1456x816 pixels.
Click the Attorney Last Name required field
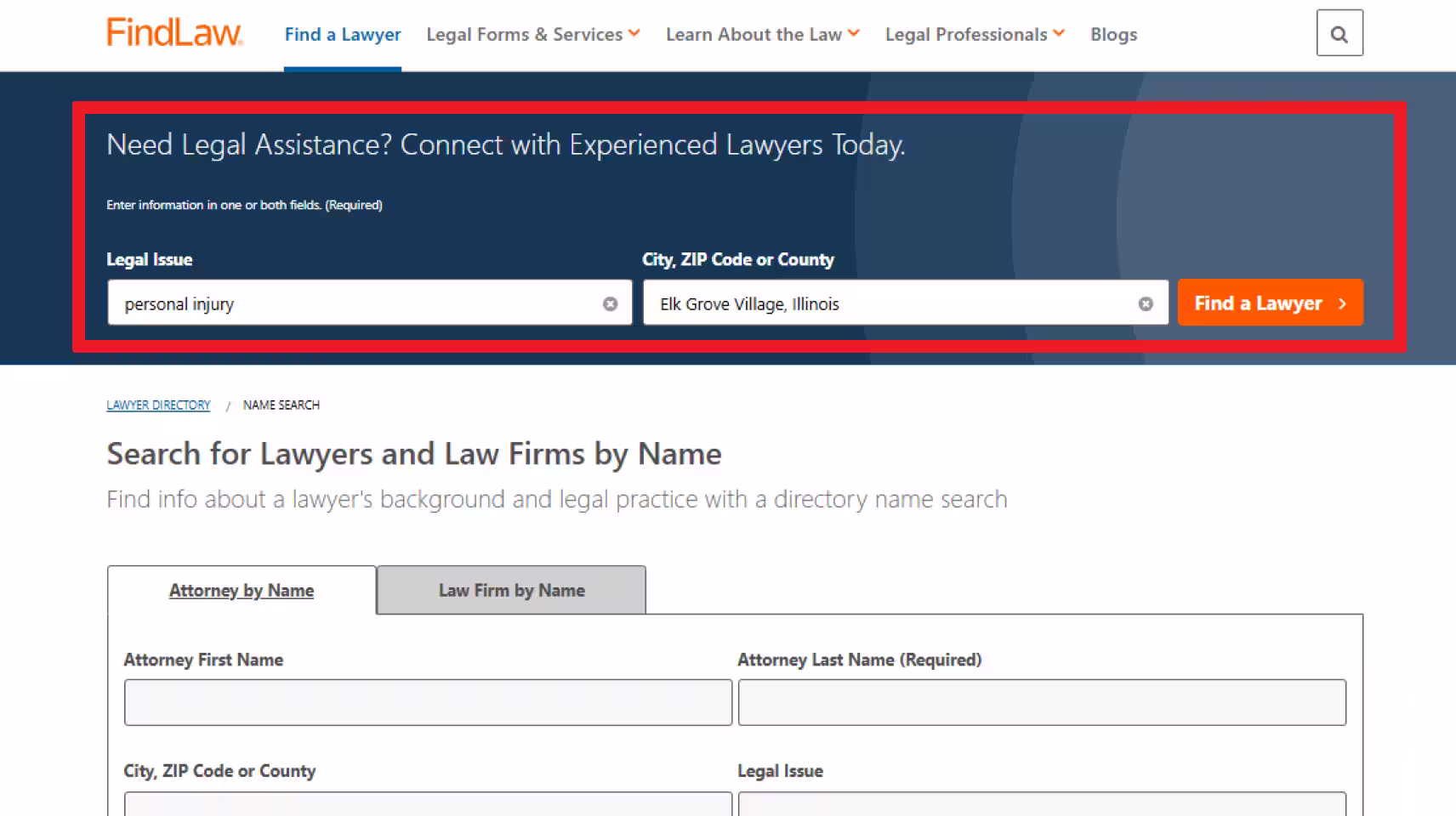[x=1042, y=702]
